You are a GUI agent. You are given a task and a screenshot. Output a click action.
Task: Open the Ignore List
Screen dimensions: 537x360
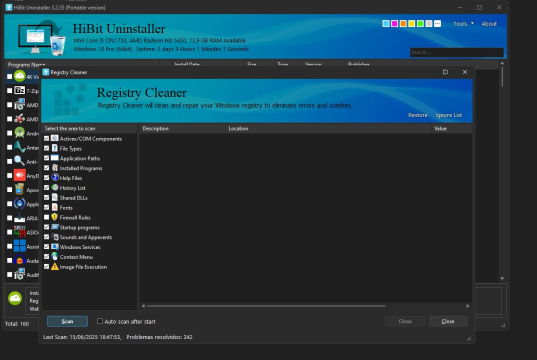pos(449,115)
